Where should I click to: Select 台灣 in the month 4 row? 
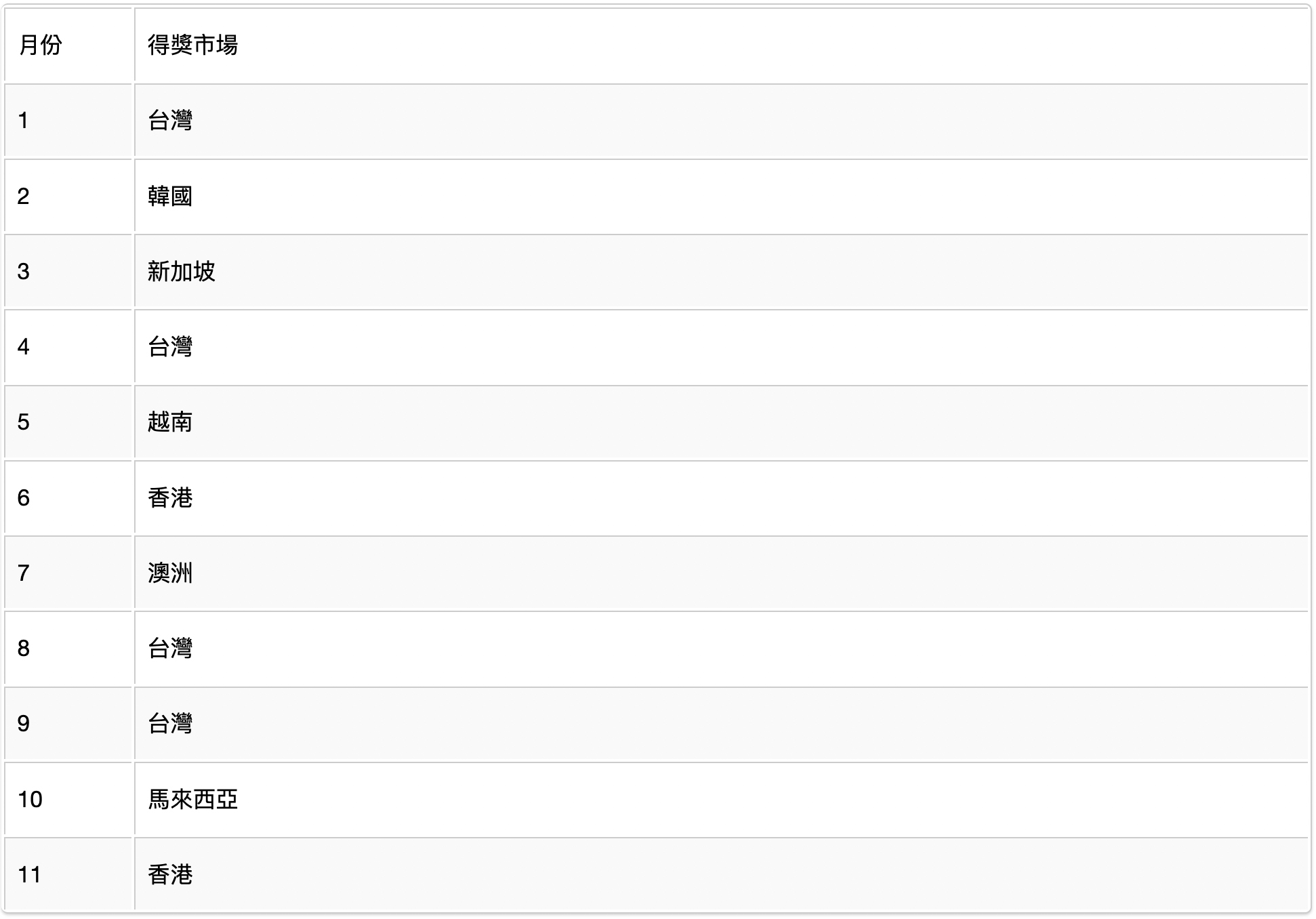pyautogui.click(x=170, y=347)
